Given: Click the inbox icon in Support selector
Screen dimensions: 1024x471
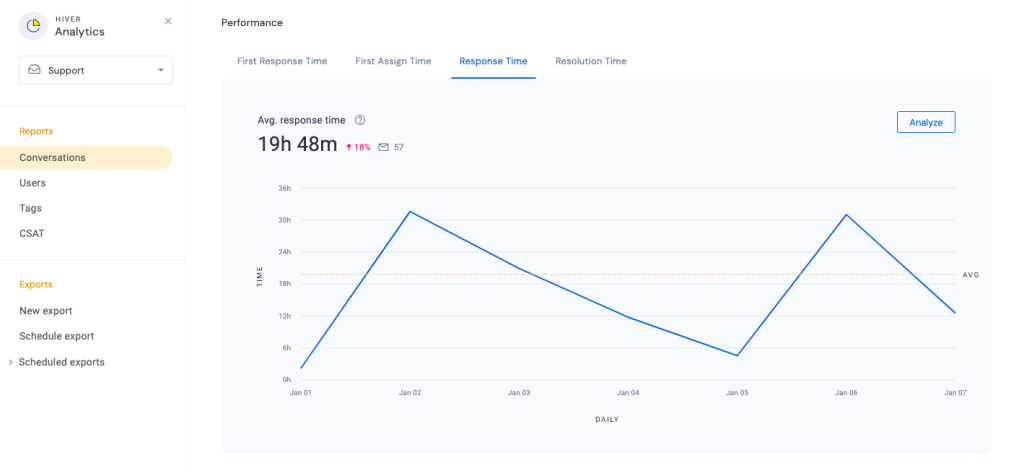Looking at the screenshot, I should click(x=35, y=70).
